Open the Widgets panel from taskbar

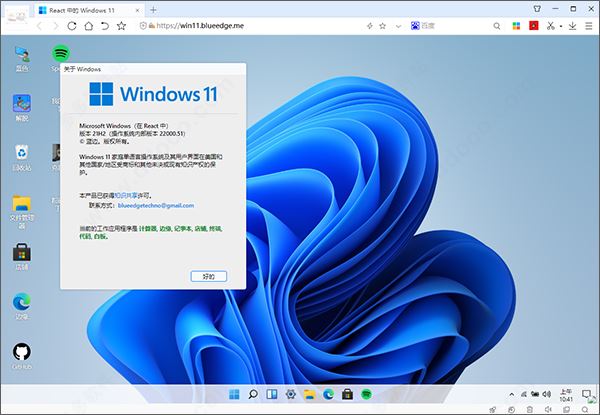(x=272, y=394)
